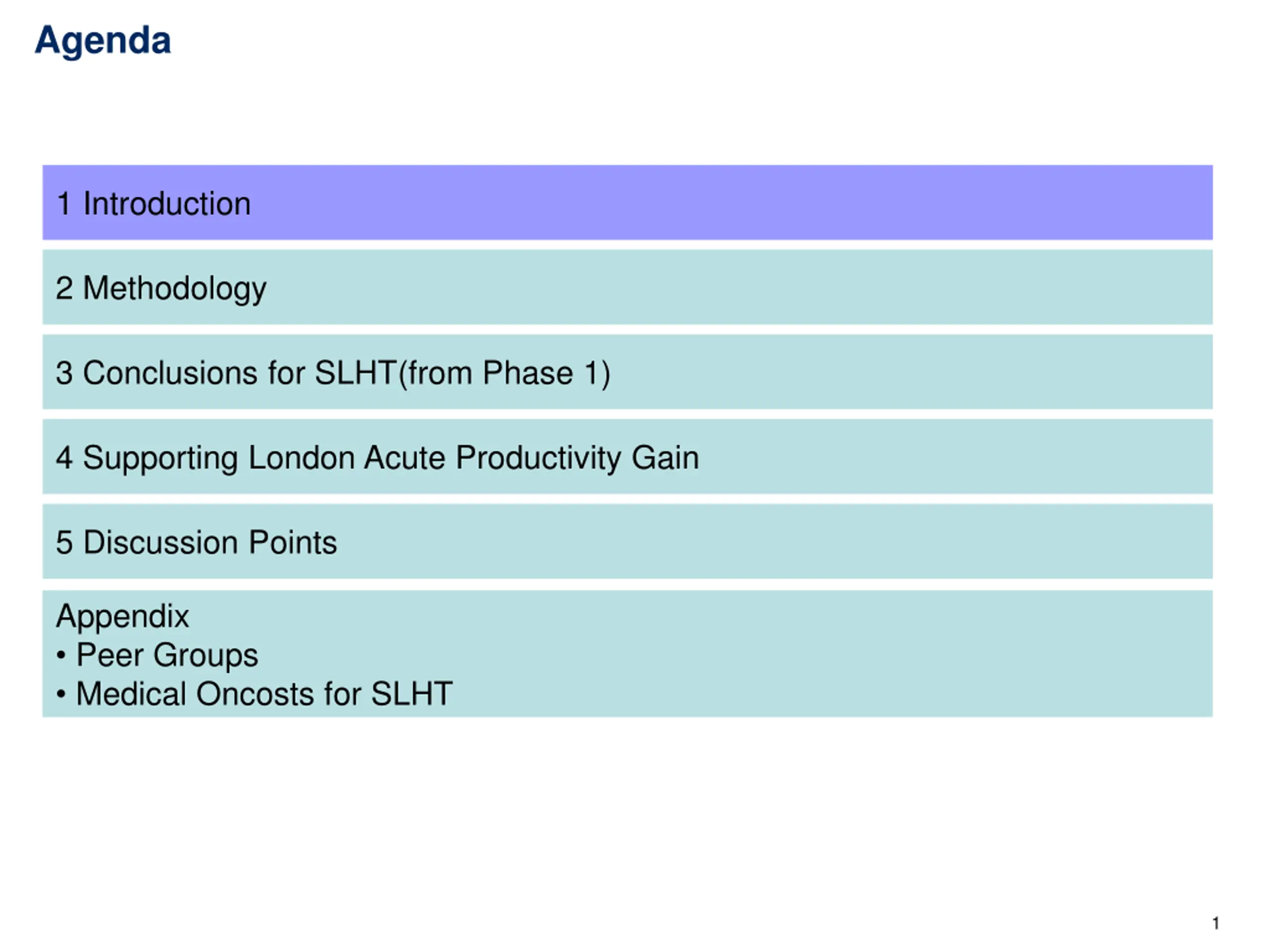1270x952 pixels.
Task: Select 4 Supporting London Acute Productivity Gain
Action: 628,457
